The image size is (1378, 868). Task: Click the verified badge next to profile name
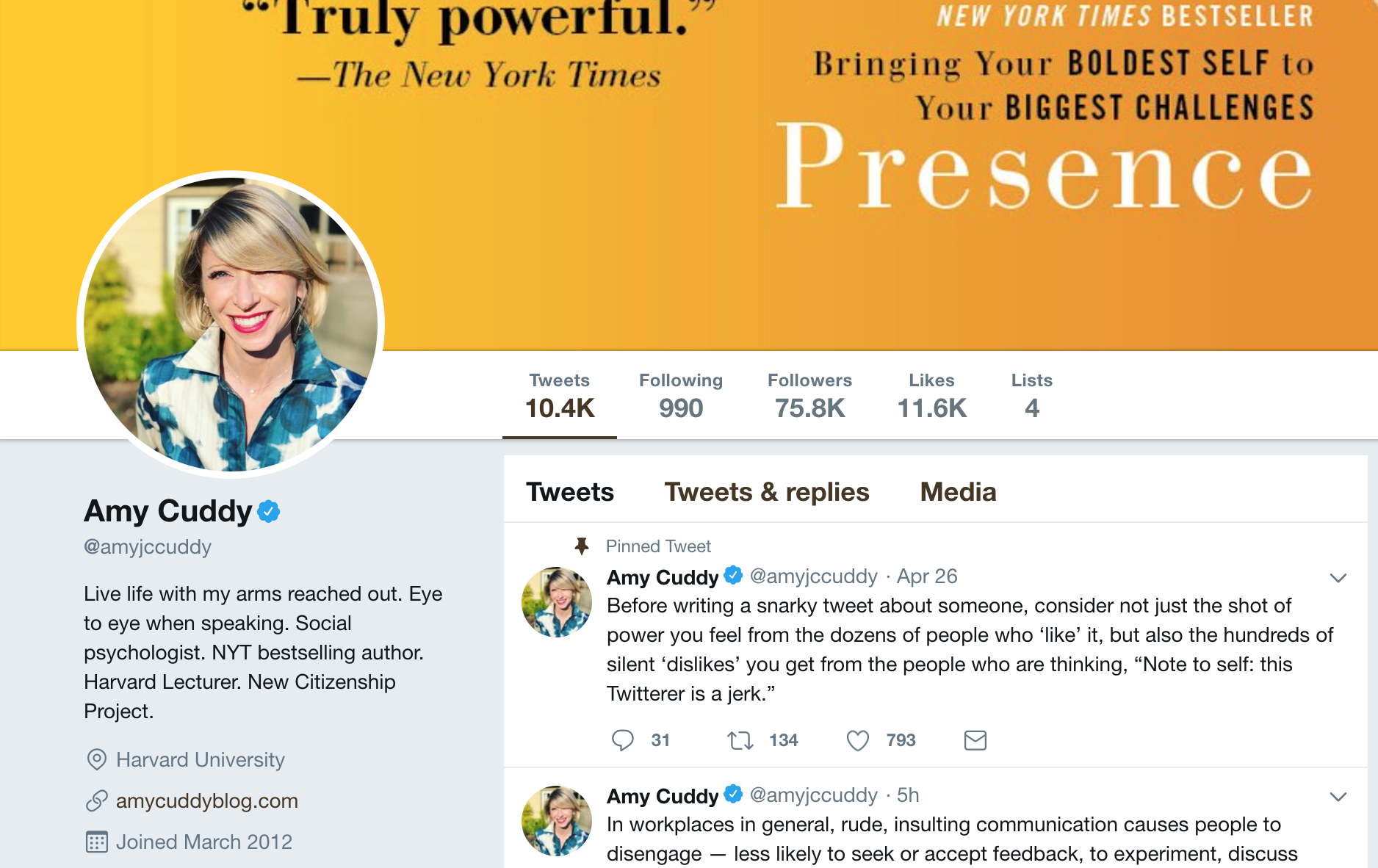click(x=269, y=511)
